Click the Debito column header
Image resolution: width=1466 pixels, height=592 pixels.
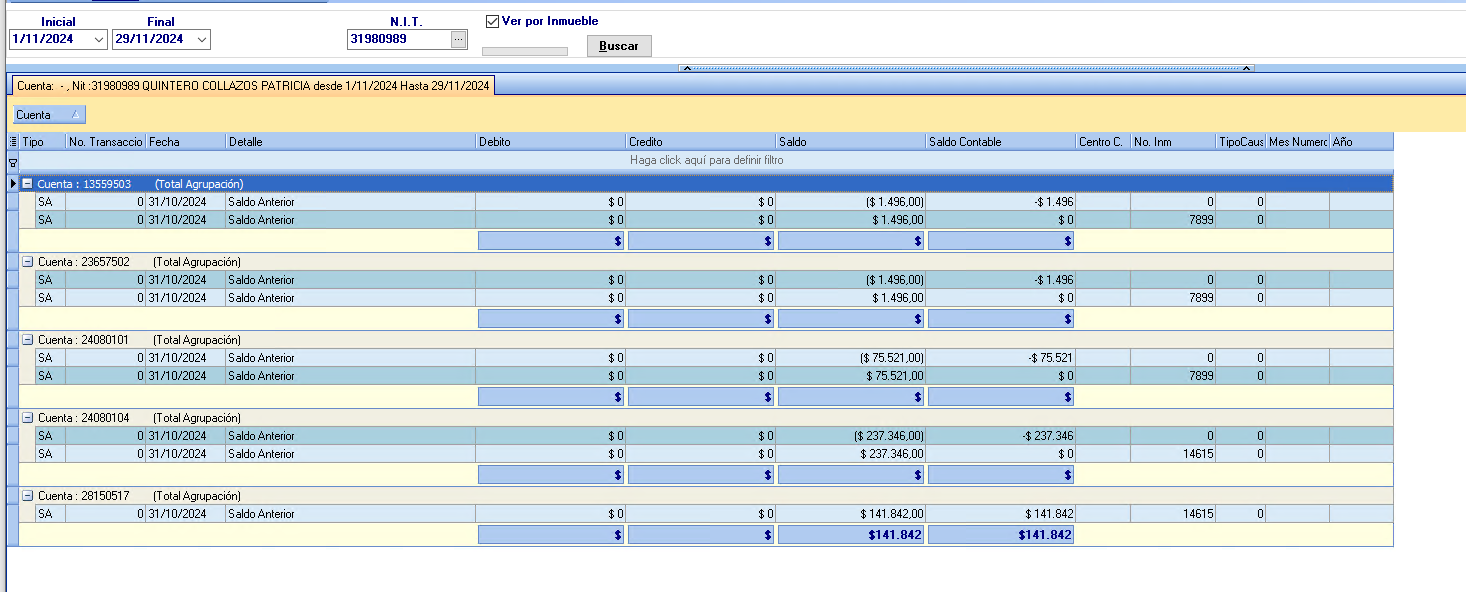pyautogui.click(x=550, y=142)
